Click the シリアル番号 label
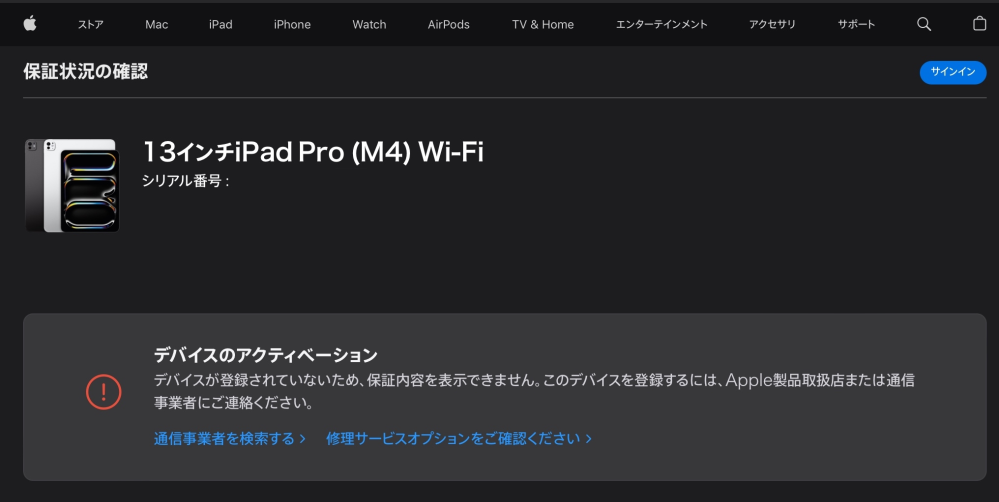 (185, 181)
